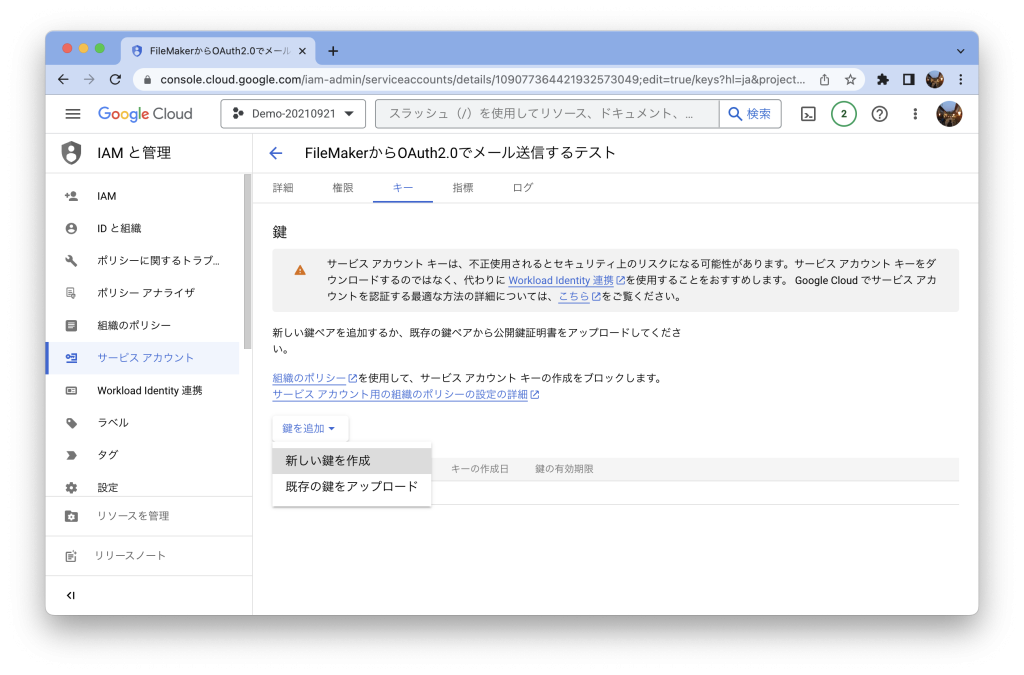Go back using the blue arrow beside the title
Image resolution: width=1024 pixels, height=675 pixels.
pos(276,153)
